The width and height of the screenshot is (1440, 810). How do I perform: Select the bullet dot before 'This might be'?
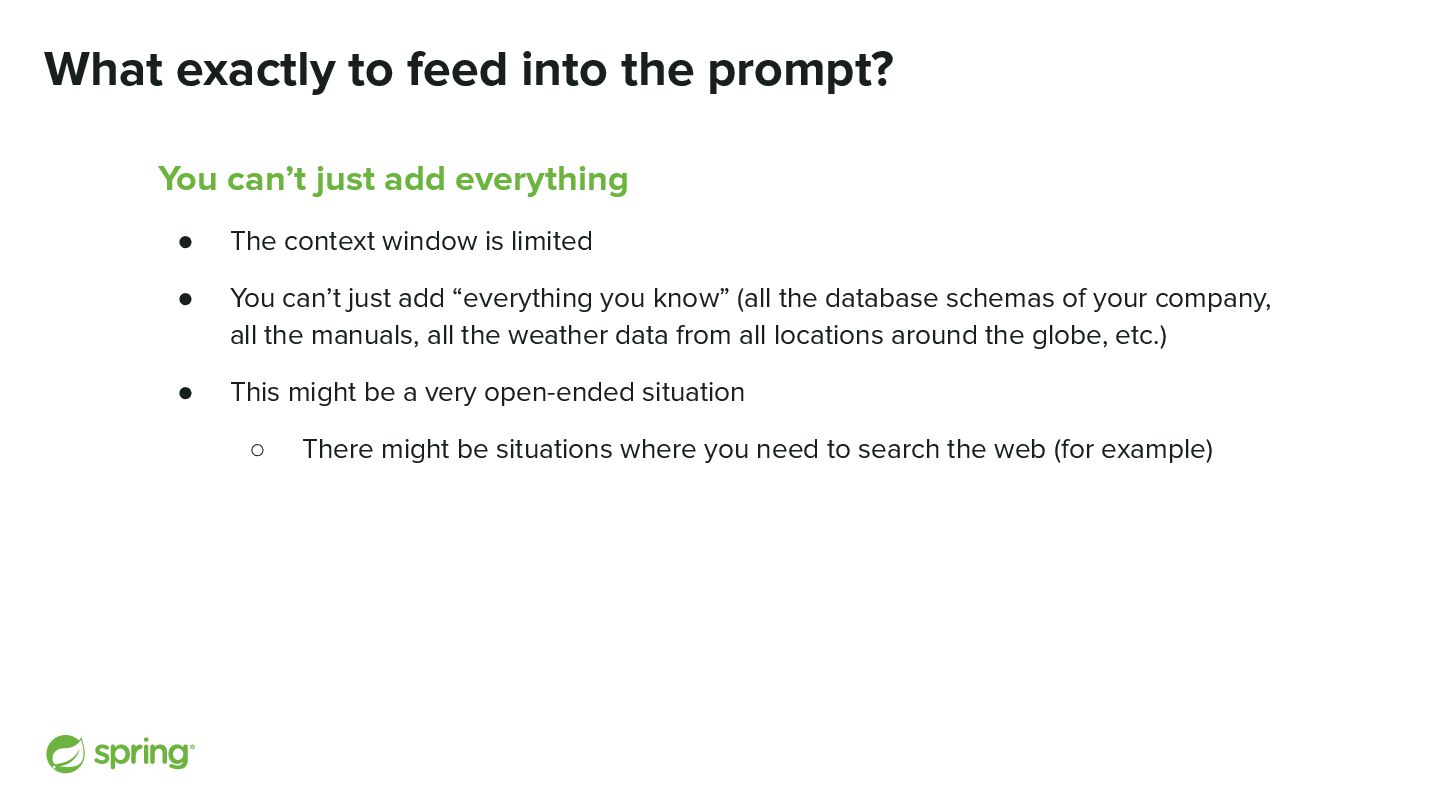click(185, 393)
